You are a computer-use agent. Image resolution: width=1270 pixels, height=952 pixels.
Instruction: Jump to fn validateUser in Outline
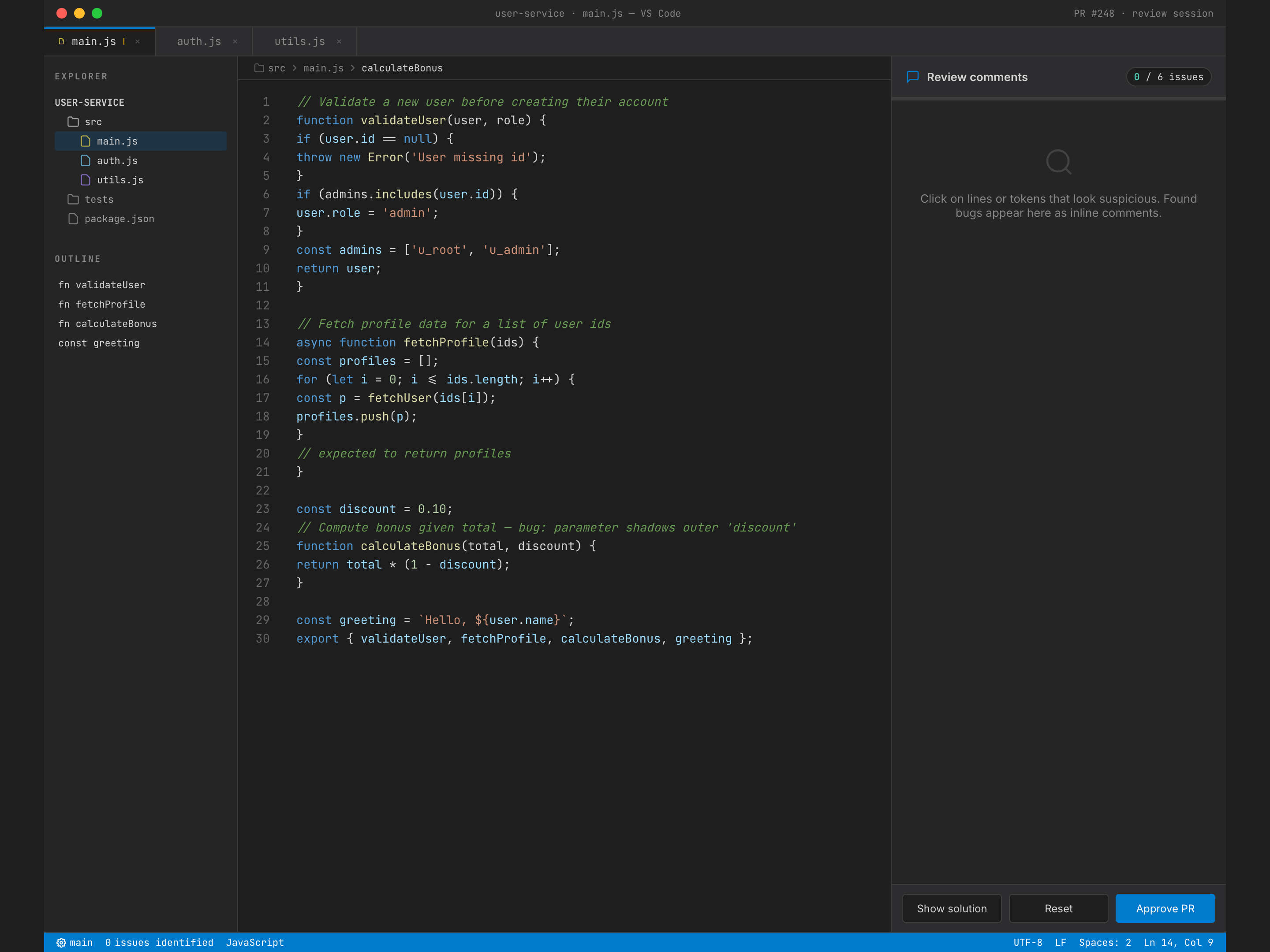click(x=101, y=285)
